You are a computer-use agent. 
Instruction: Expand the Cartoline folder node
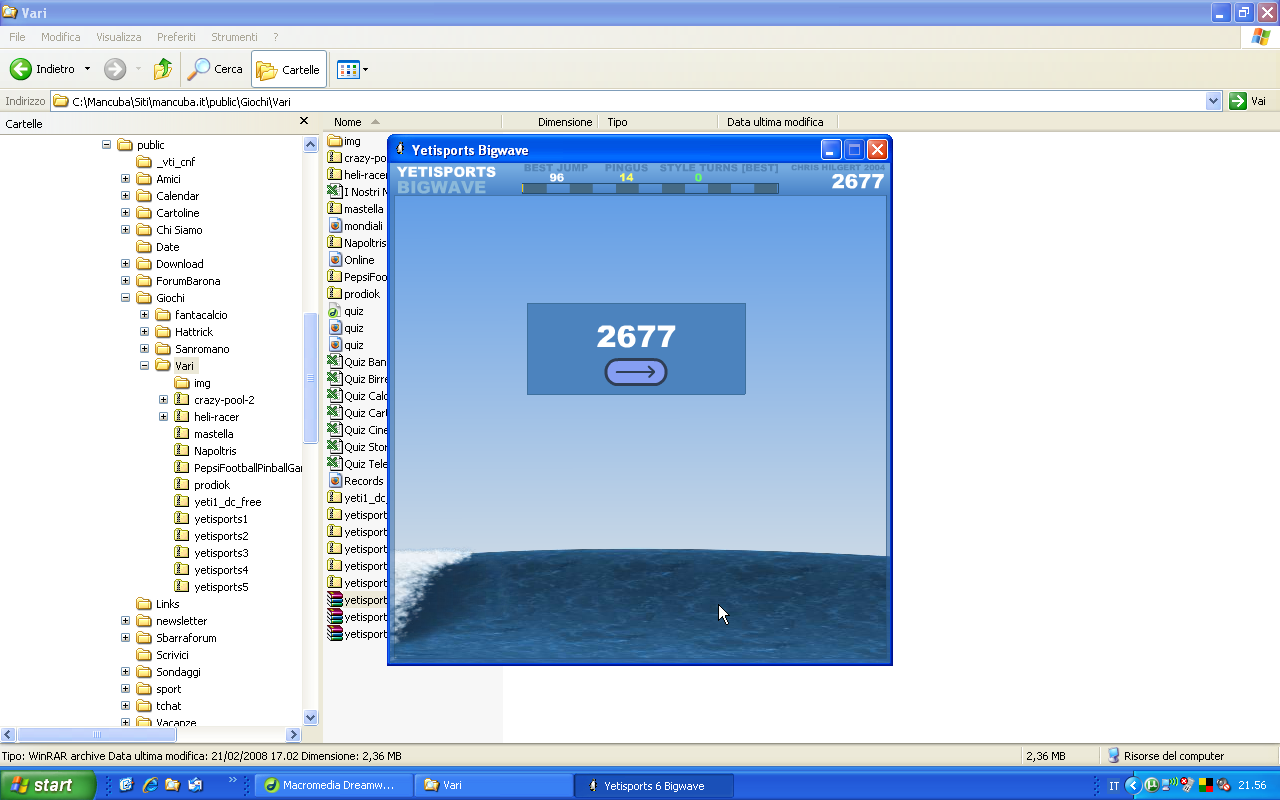pyautogui.click(x=125, y=213)
